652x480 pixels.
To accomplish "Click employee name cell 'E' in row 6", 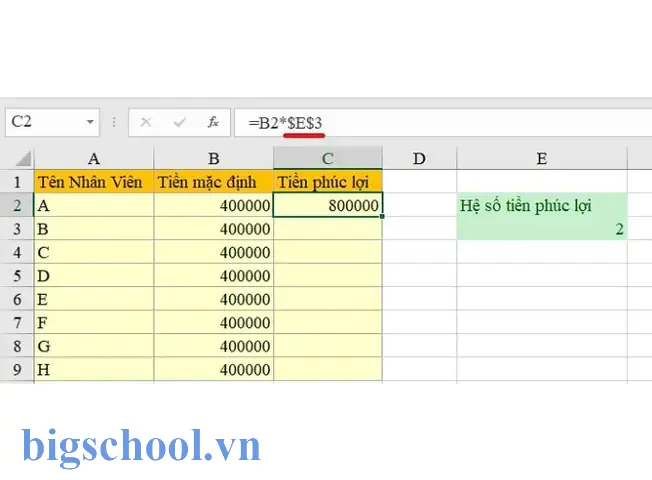I will click(94, 299).
